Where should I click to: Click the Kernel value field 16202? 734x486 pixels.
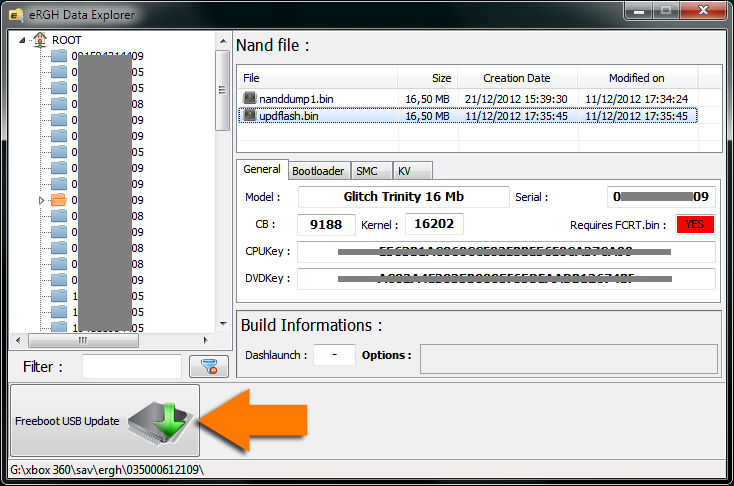(433, 225)
